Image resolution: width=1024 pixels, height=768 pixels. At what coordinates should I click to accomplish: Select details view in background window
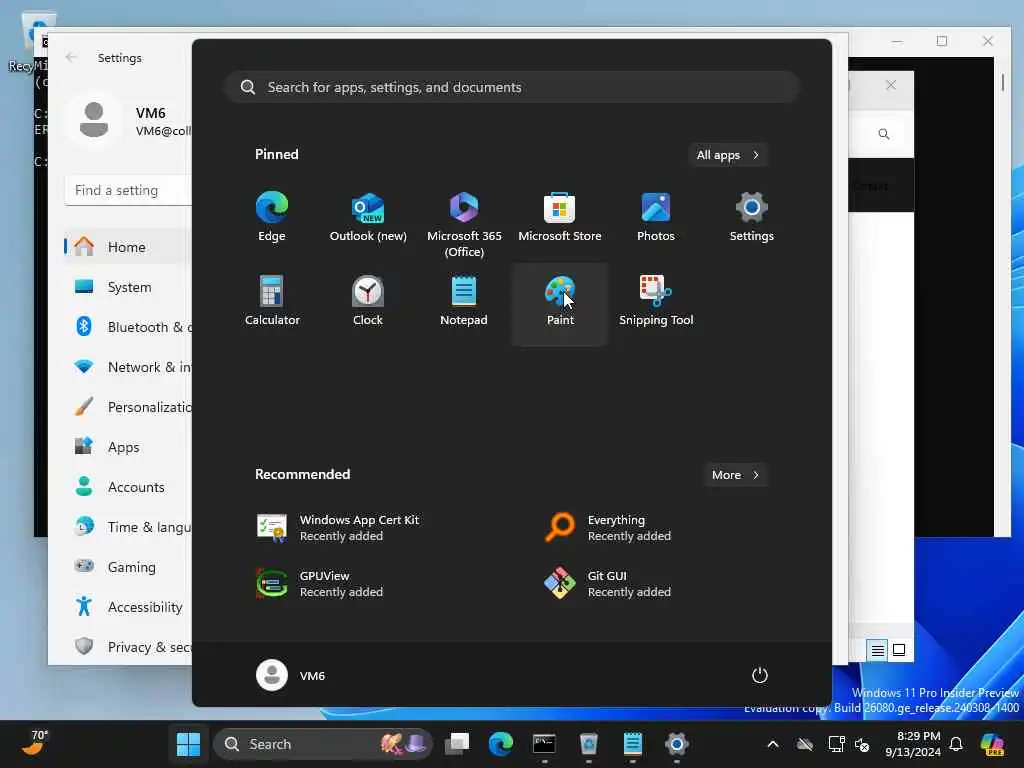pyautogui.click(x=877, y=650)
